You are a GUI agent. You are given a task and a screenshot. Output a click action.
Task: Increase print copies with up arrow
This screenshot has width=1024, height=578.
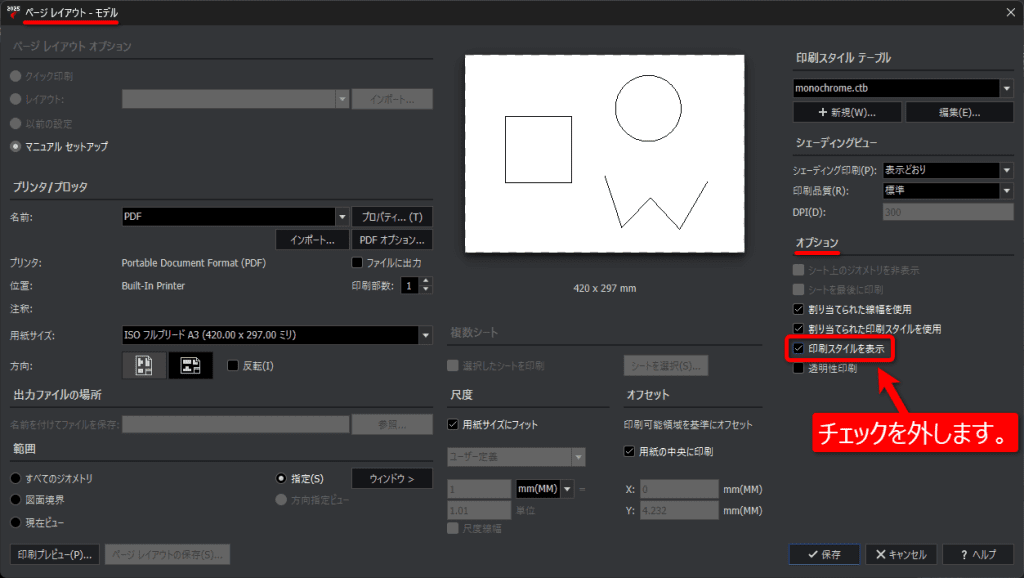point(426,281)
